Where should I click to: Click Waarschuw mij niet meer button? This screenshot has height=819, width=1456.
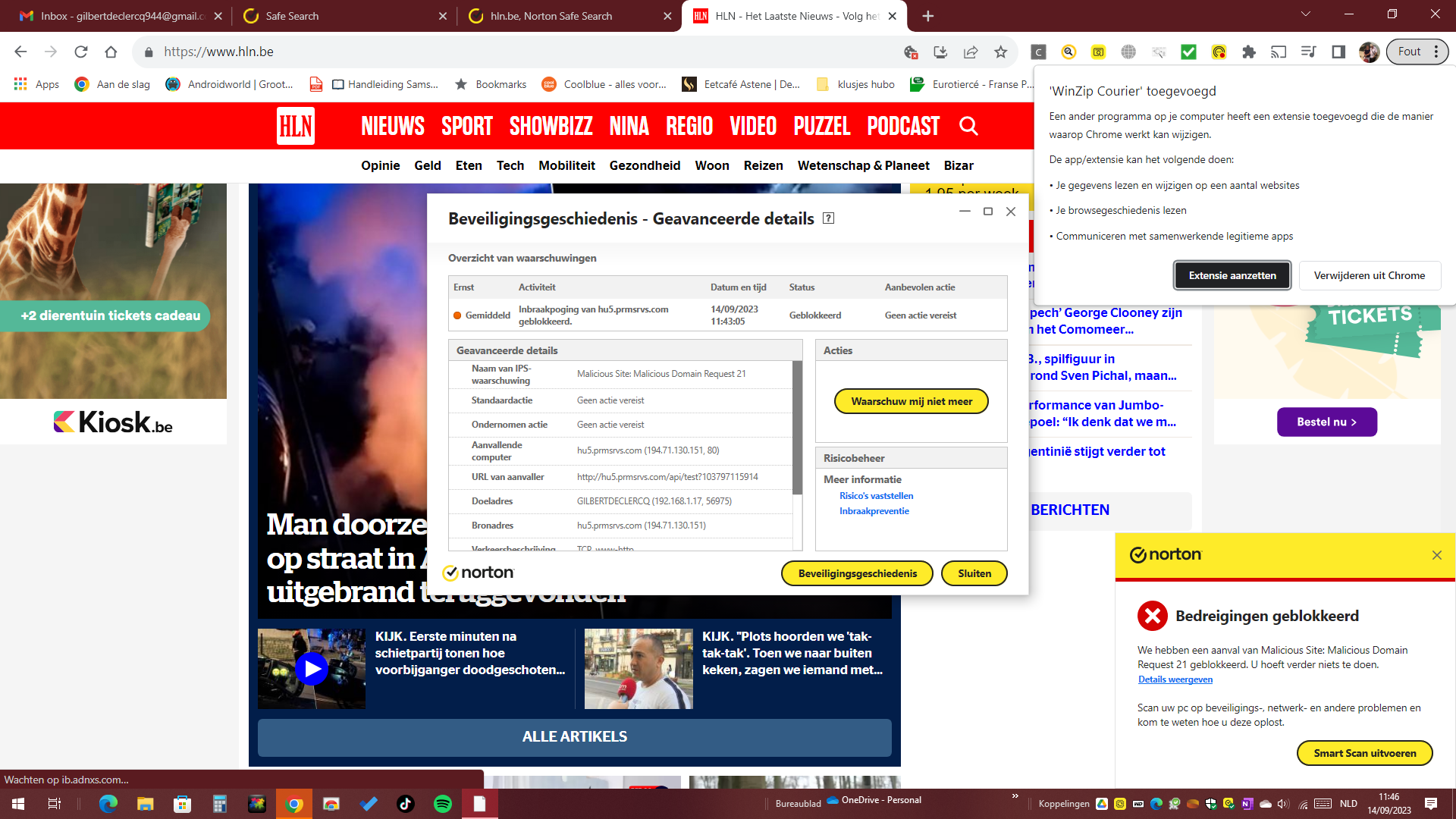pyautogui.click(x=912, y=401)
